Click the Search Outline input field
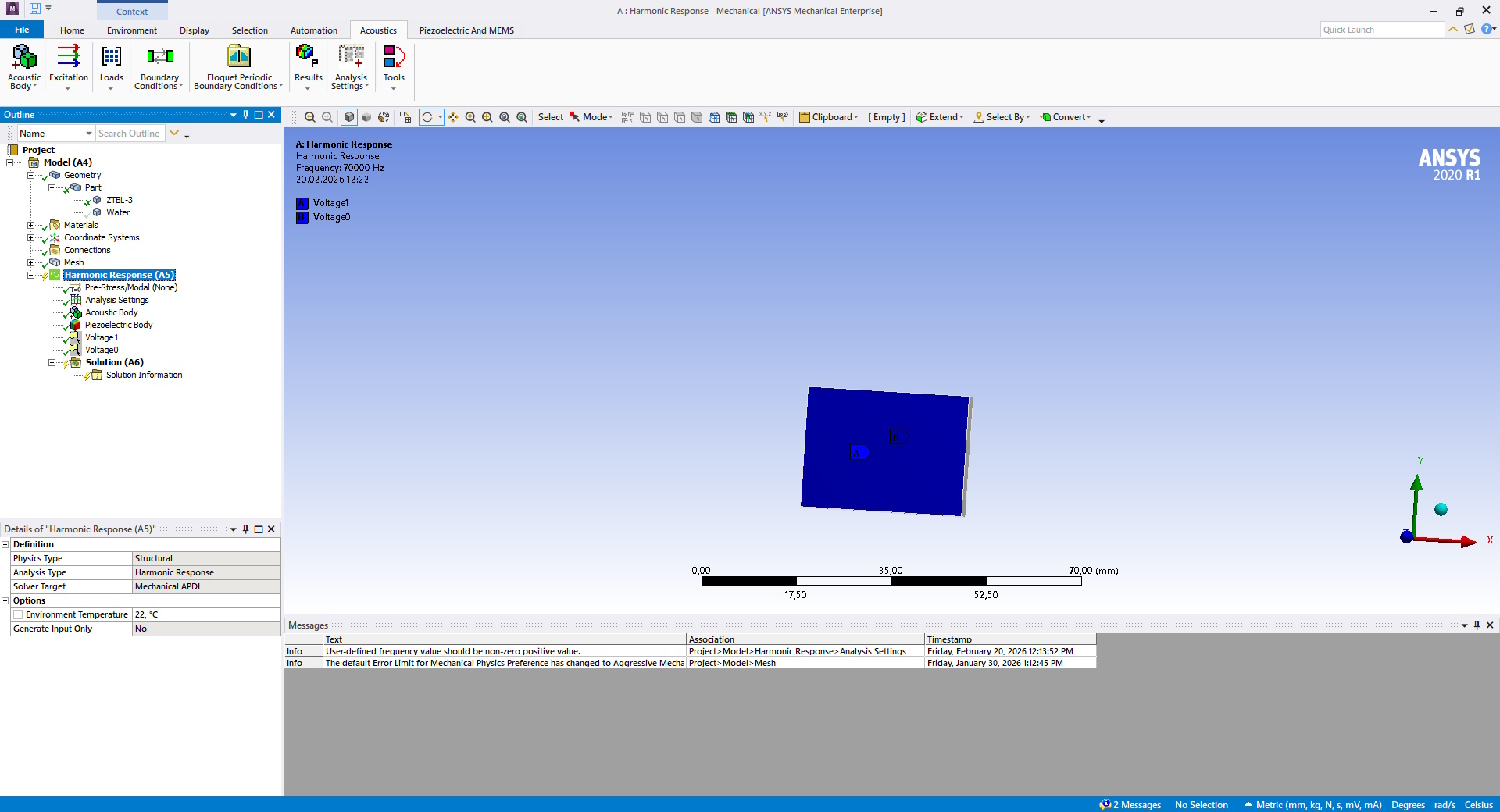This screenshot has height=812, width=1500. (130, 134)
